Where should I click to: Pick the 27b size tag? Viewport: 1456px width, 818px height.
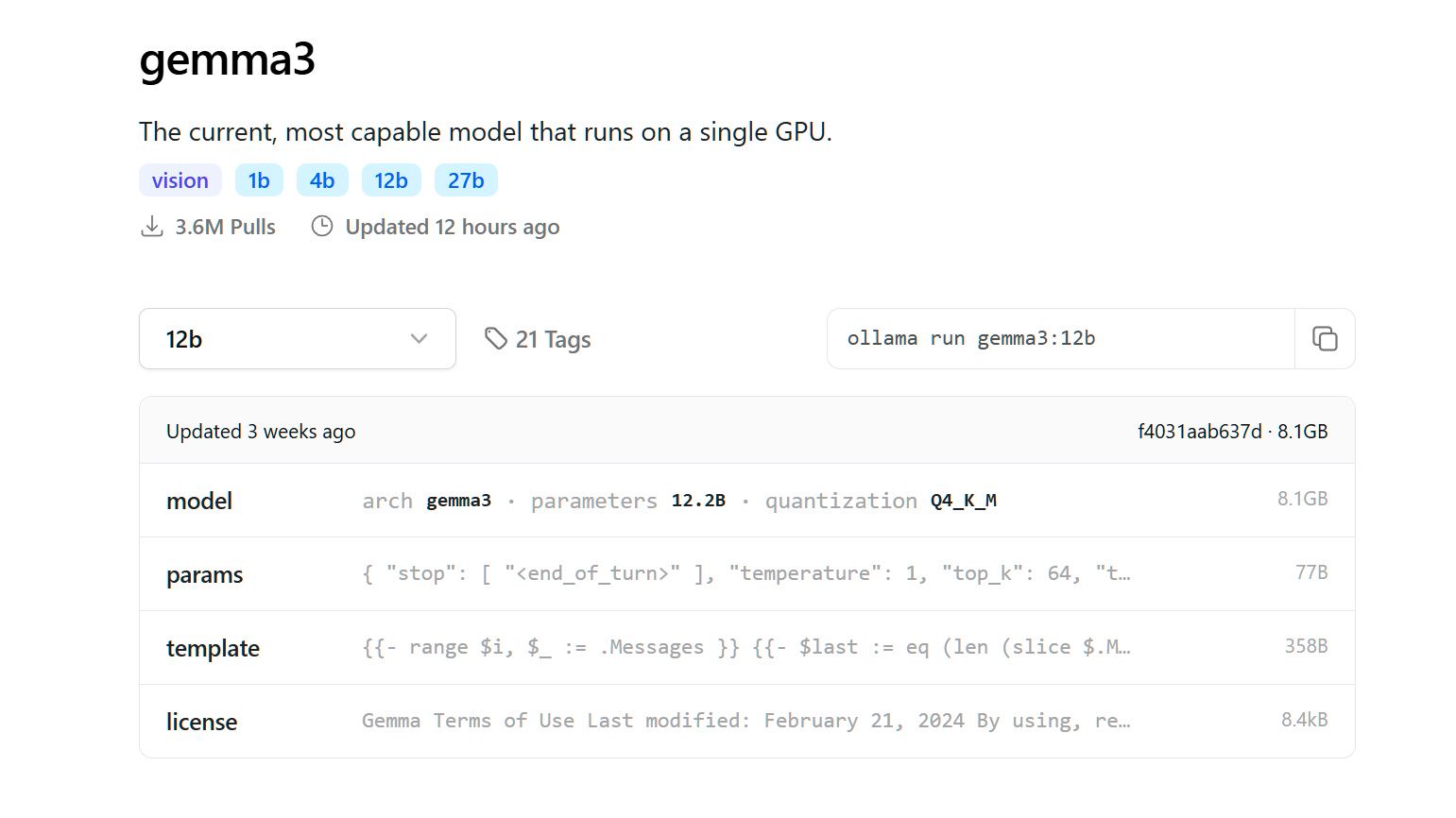466,180
